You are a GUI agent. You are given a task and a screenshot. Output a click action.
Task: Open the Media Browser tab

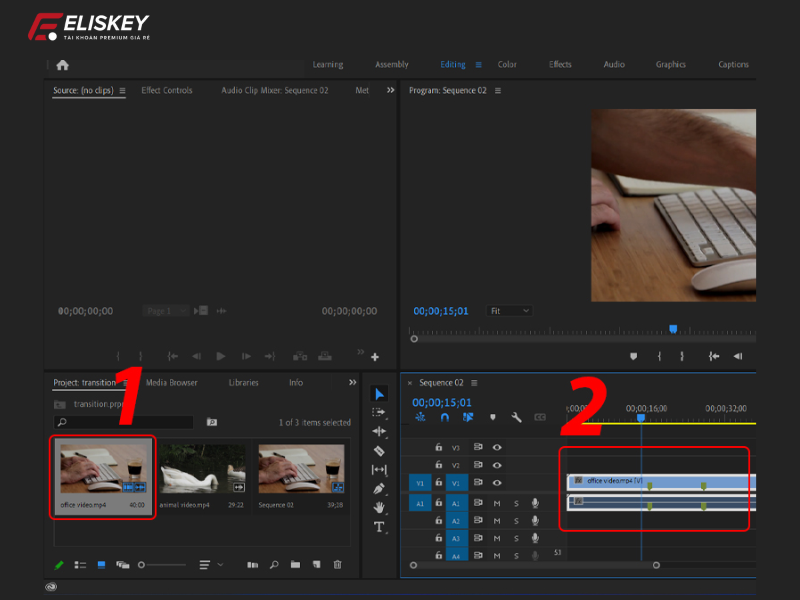171,382
